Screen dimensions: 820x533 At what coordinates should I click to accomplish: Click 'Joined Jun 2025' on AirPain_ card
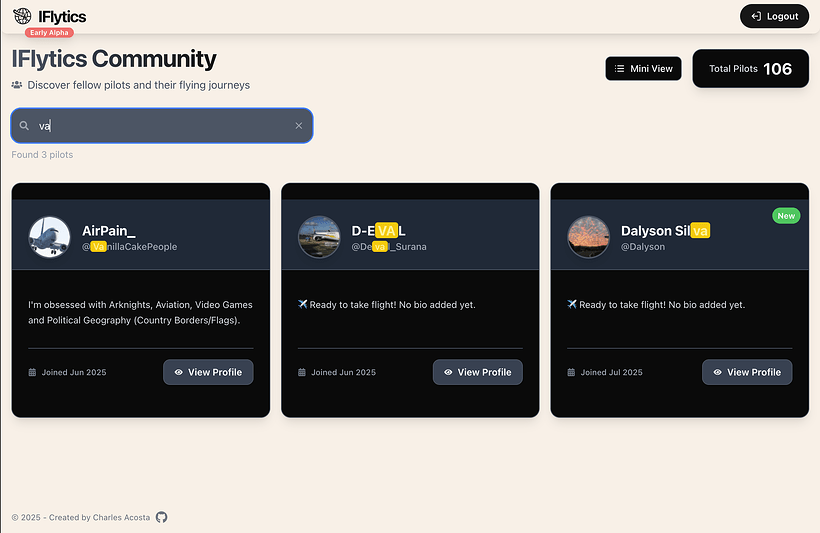click(x=74, y=372)
